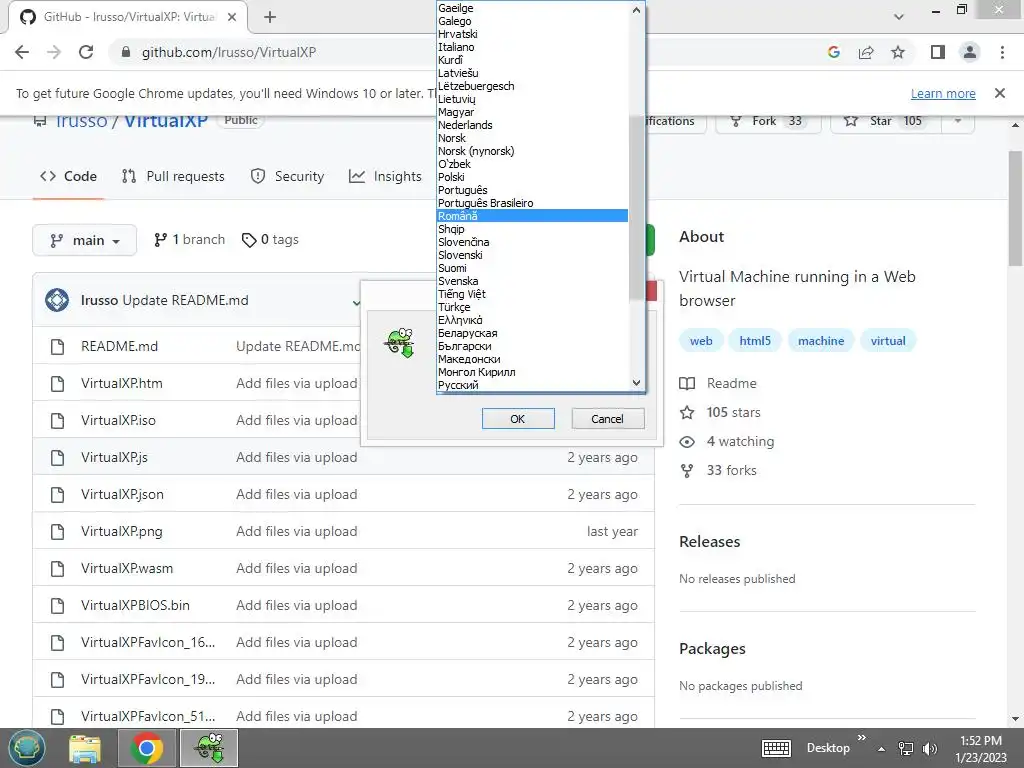The image size is (1024, 768).
Task: Click the share page icon
Action: (866, 52)
